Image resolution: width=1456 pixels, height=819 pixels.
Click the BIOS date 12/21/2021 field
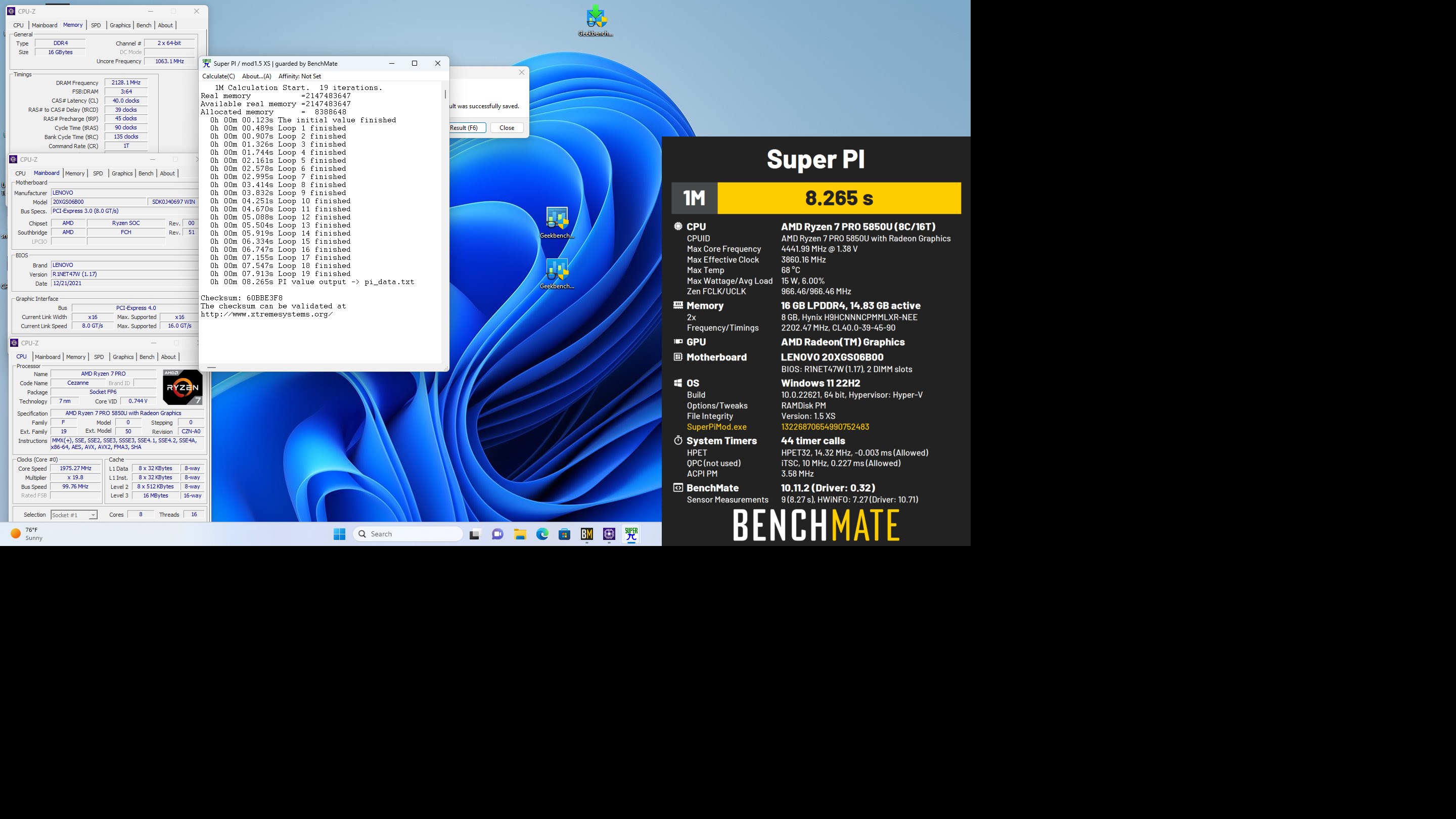pos(124,283)
